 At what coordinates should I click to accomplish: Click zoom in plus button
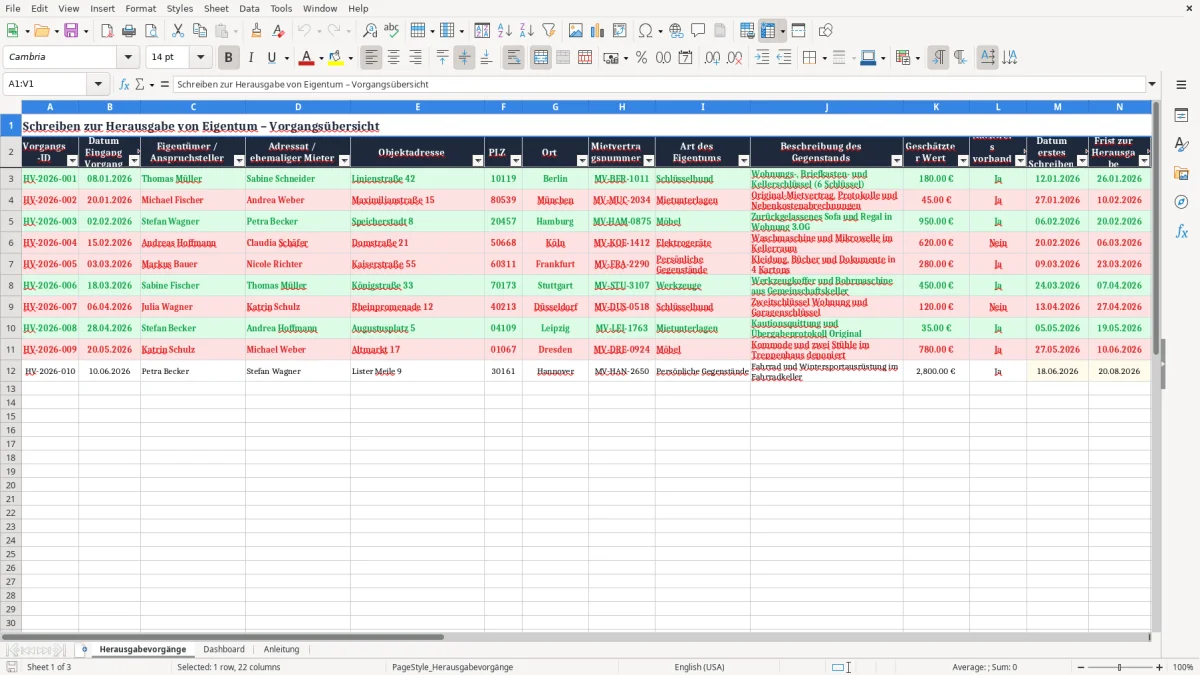(x=1159, y=667)
